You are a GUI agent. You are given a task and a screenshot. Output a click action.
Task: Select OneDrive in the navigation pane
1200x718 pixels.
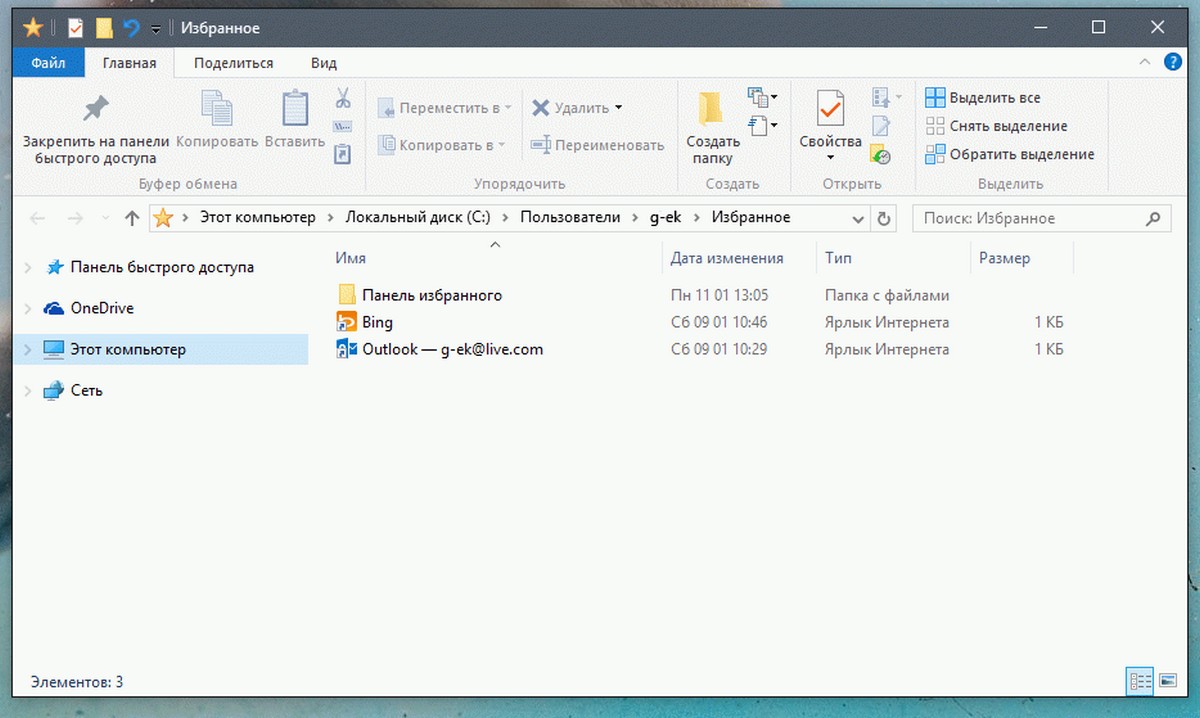point(102,309)
